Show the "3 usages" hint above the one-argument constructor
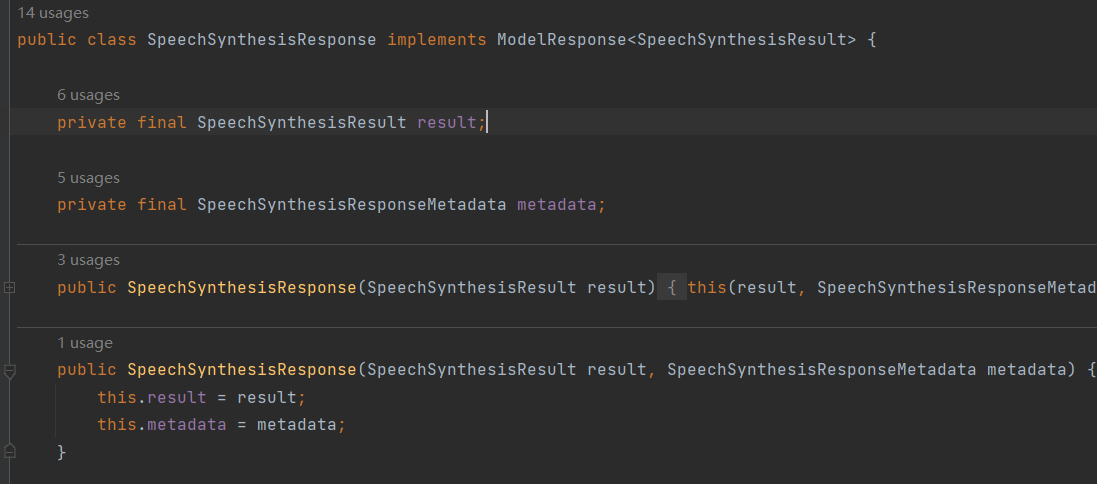 88,260
